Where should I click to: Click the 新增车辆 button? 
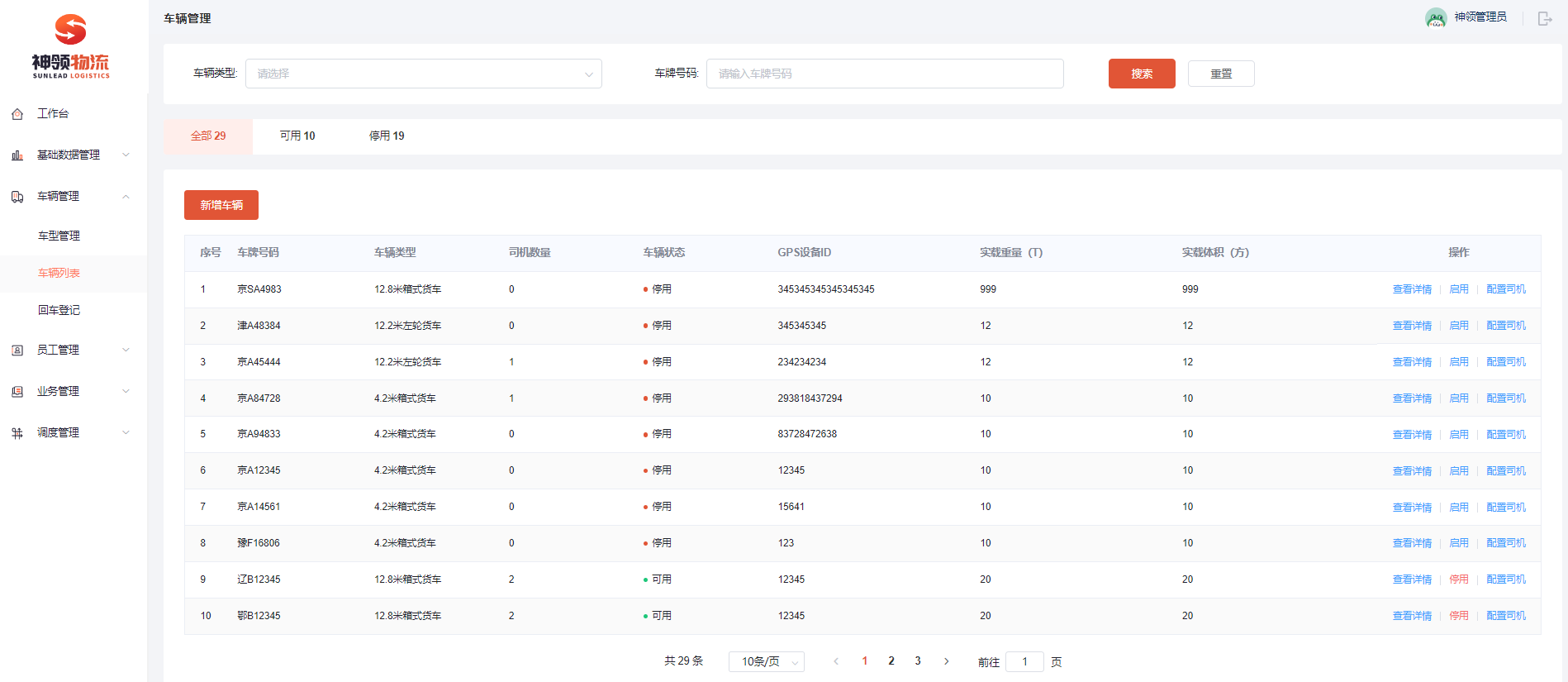click(221, 205)
